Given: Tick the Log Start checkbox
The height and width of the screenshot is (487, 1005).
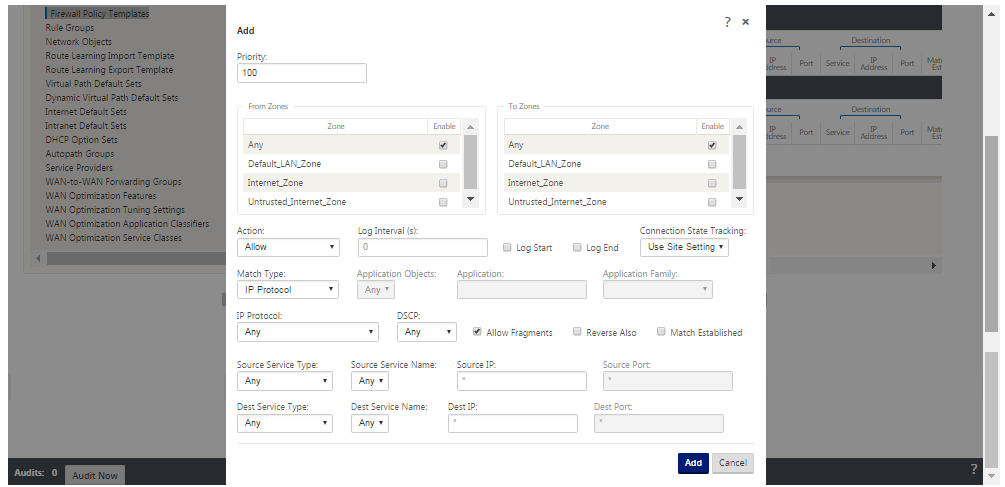Looking at the screenshot, I should tap(507, 247).
